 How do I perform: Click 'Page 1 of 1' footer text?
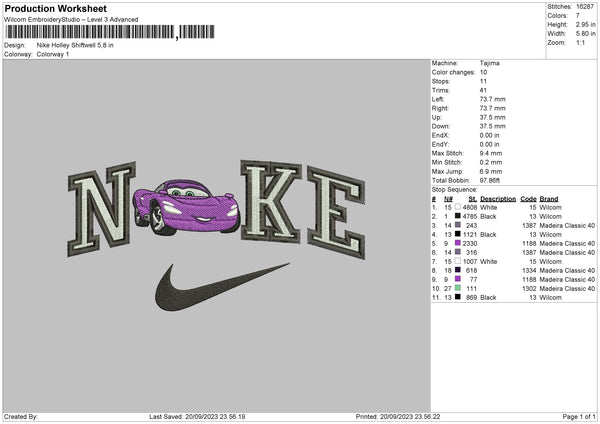pos(579,417)
